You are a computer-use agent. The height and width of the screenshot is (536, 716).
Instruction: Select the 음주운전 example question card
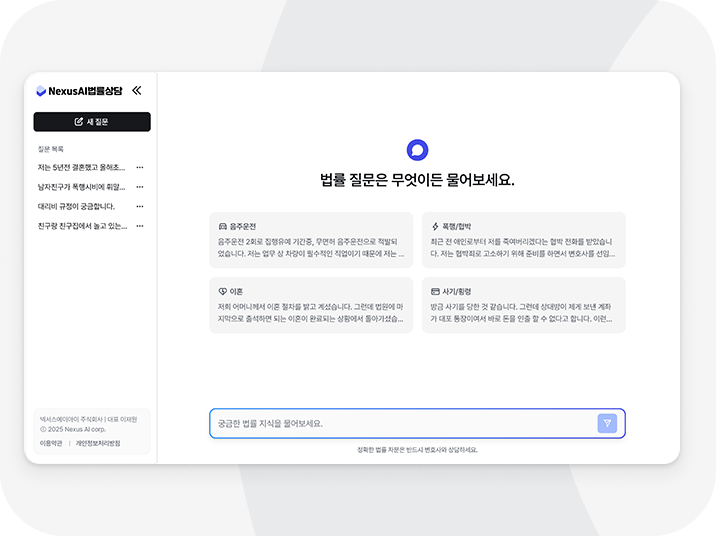[x=311, y=240]
